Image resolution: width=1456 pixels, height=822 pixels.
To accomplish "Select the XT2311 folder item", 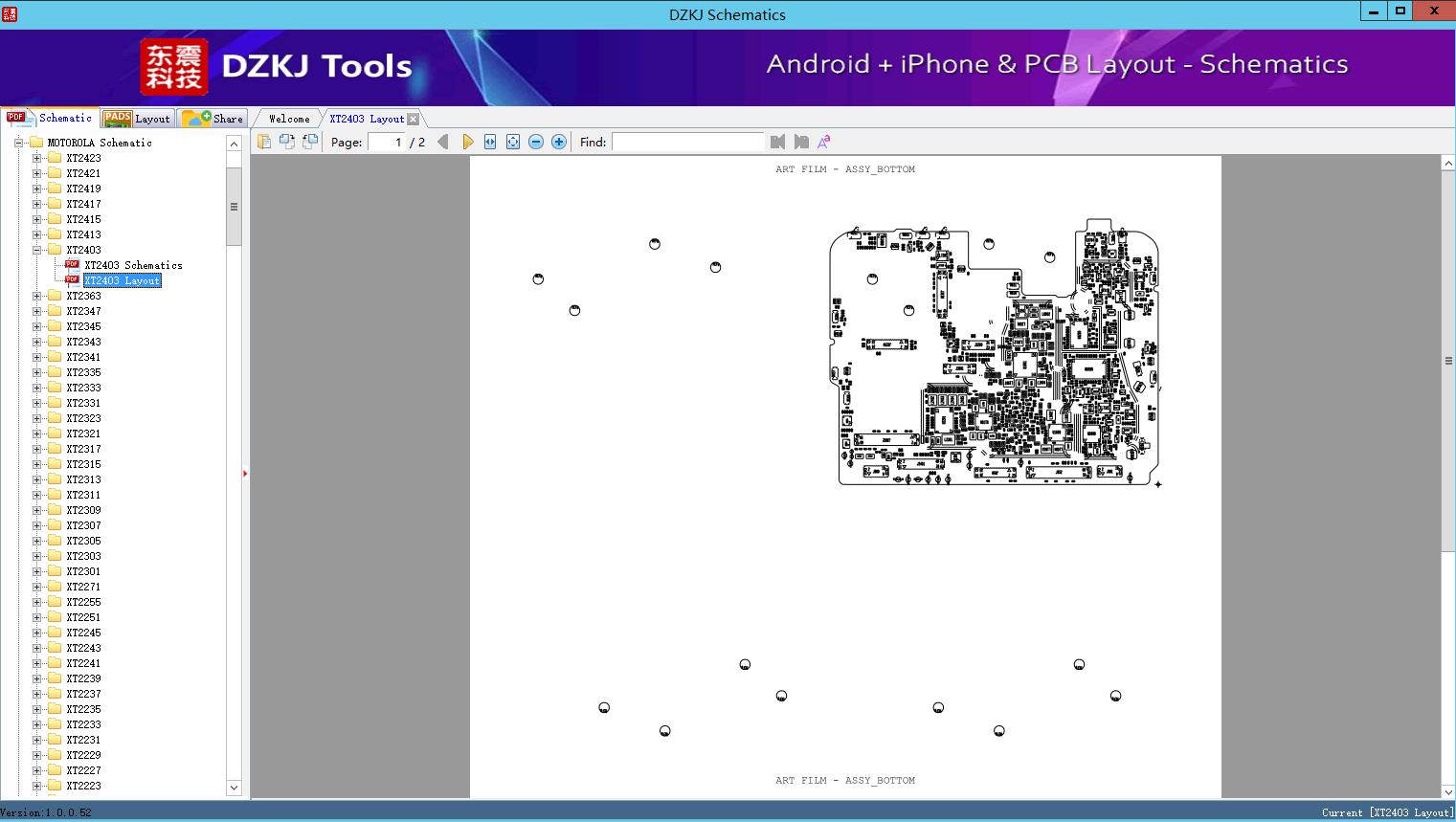I will click(x=83, y=495).
